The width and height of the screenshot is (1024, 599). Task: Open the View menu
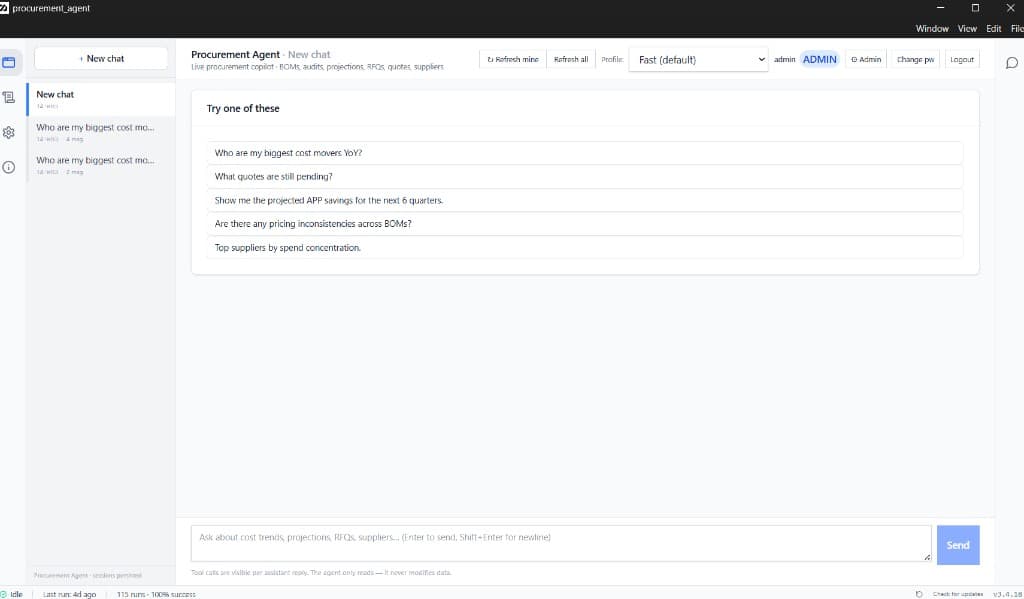click(967, 29)
